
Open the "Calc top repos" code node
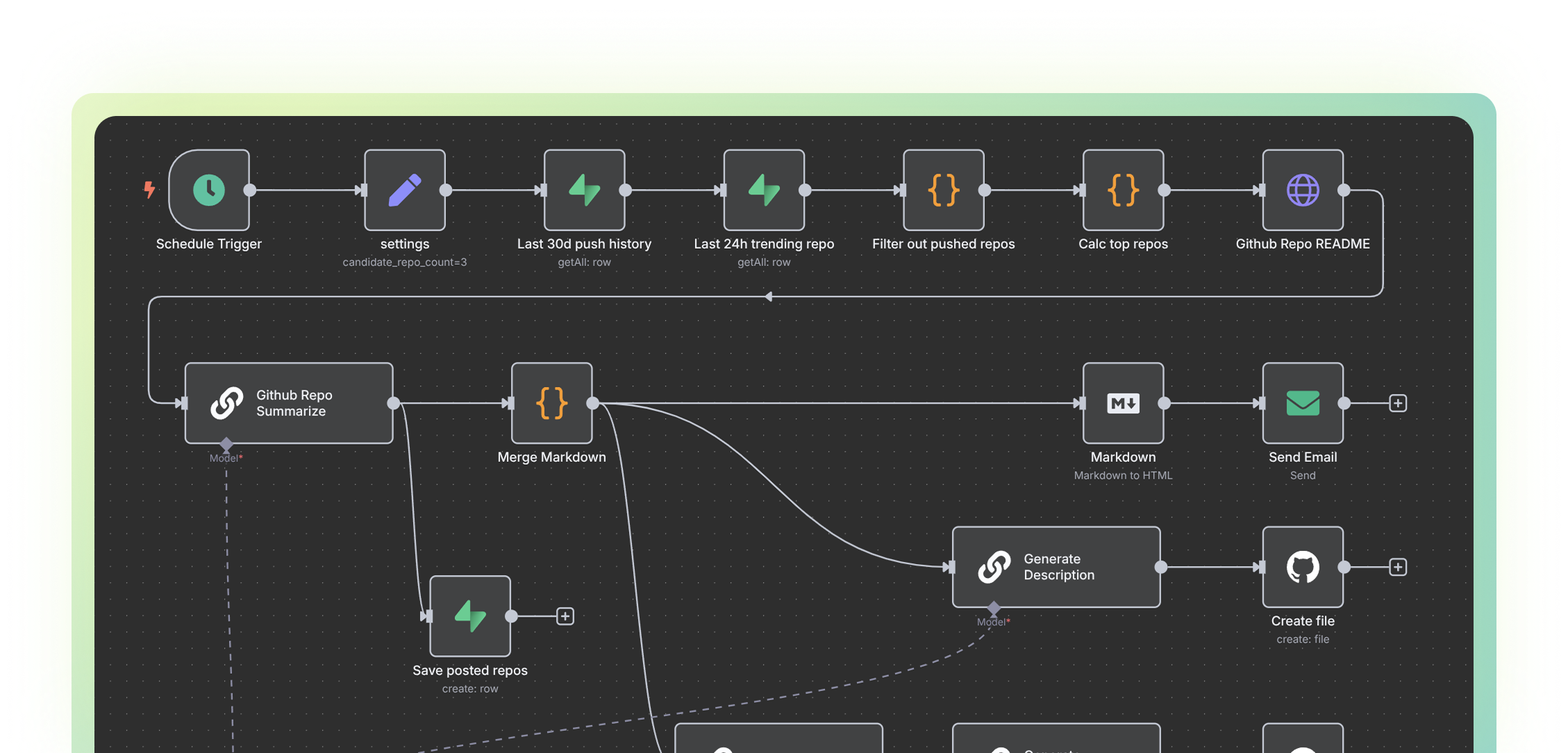pyautogui.click(x=1122, y=190)
